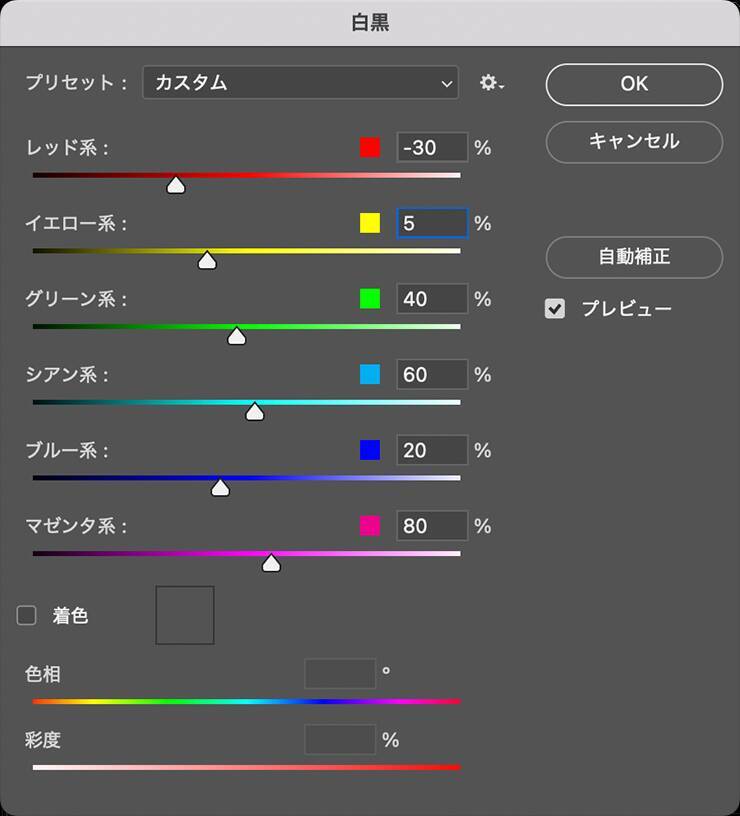Enable the 着色 tint checkbox
This screenshot has height=816, width=740.
pos(27,616)
